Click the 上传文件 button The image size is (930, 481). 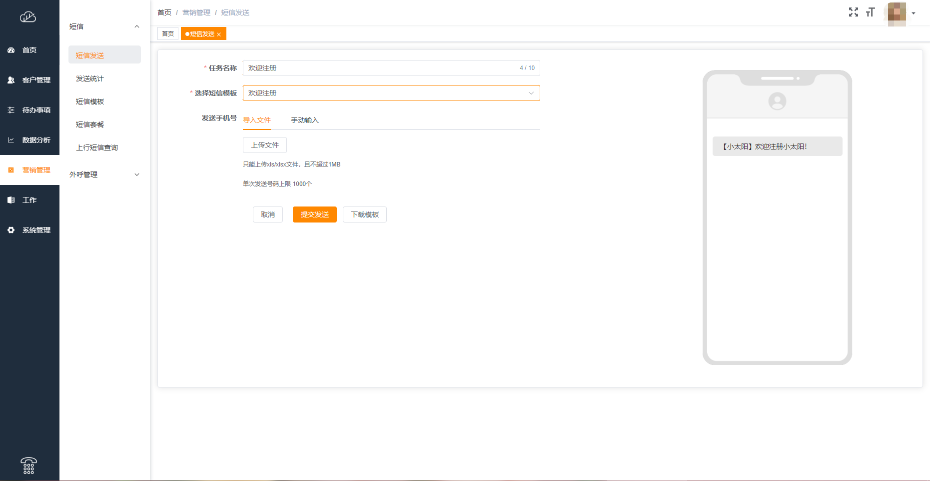click(x=265, y=145)
